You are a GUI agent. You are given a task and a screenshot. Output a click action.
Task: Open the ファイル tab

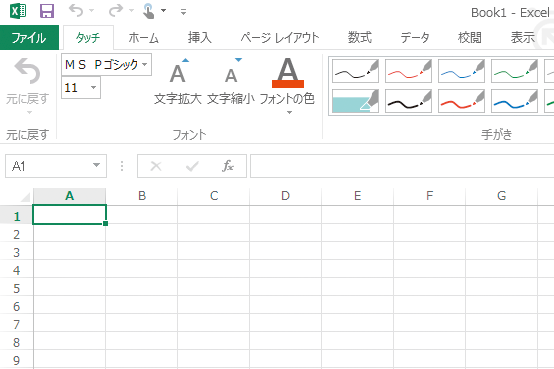(x=29, y=37)
